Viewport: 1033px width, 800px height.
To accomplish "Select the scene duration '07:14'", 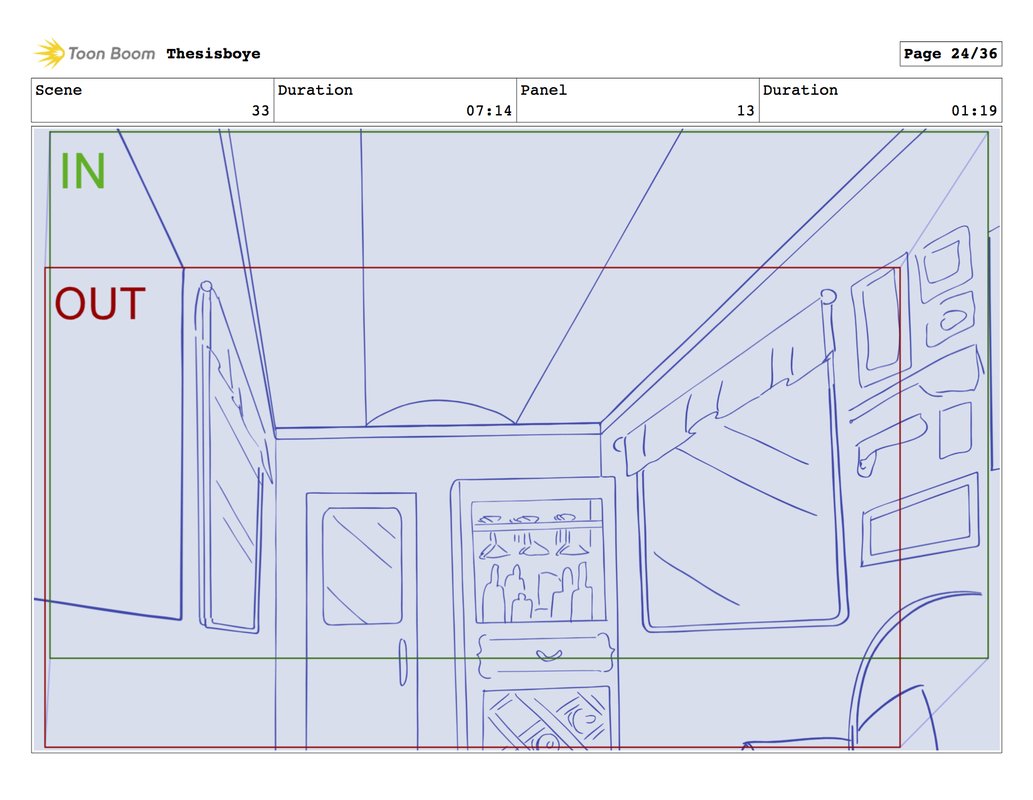I will [x=489, y=111].
